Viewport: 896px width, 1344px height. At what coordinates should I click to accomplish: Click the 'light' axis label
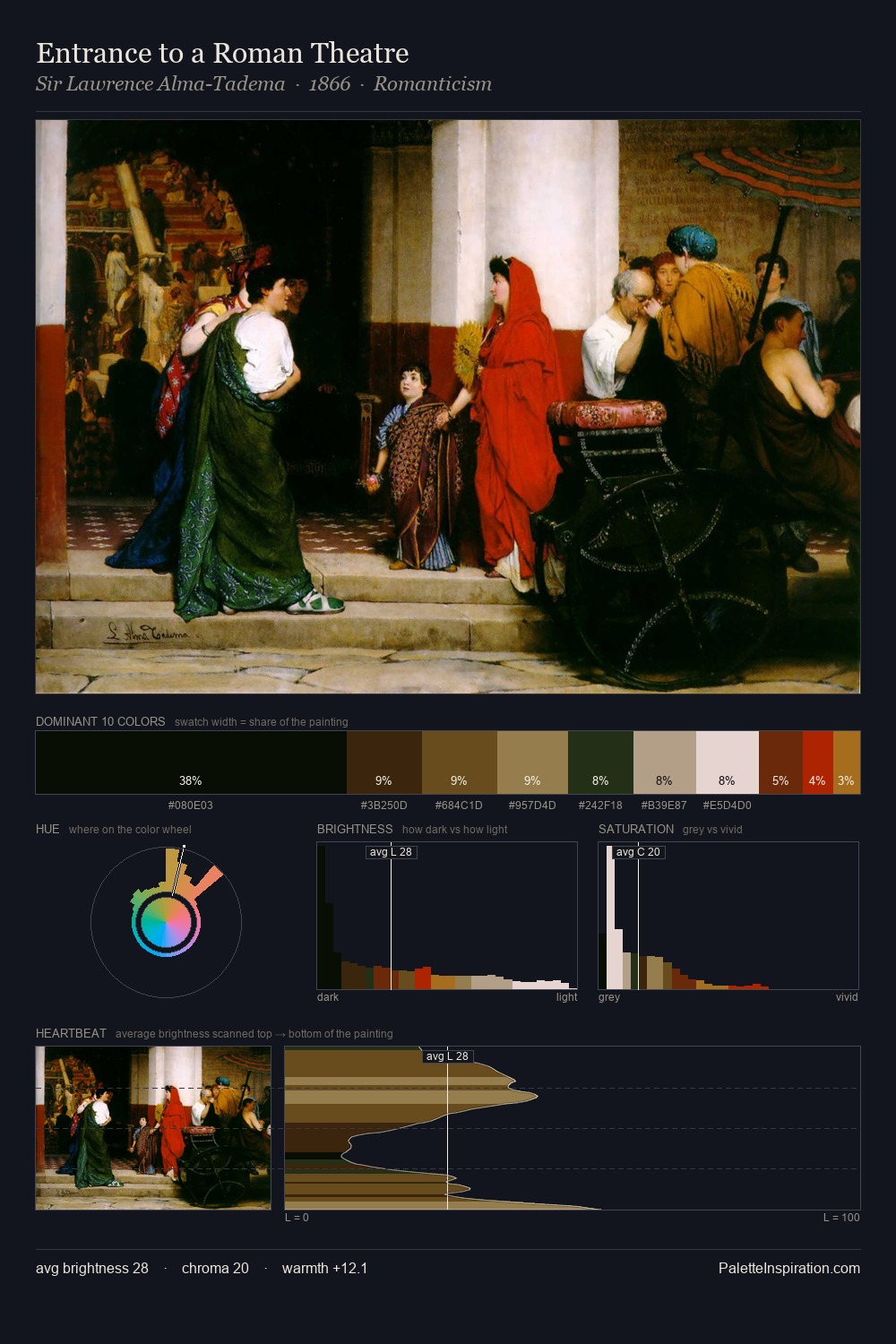(567, 997)
